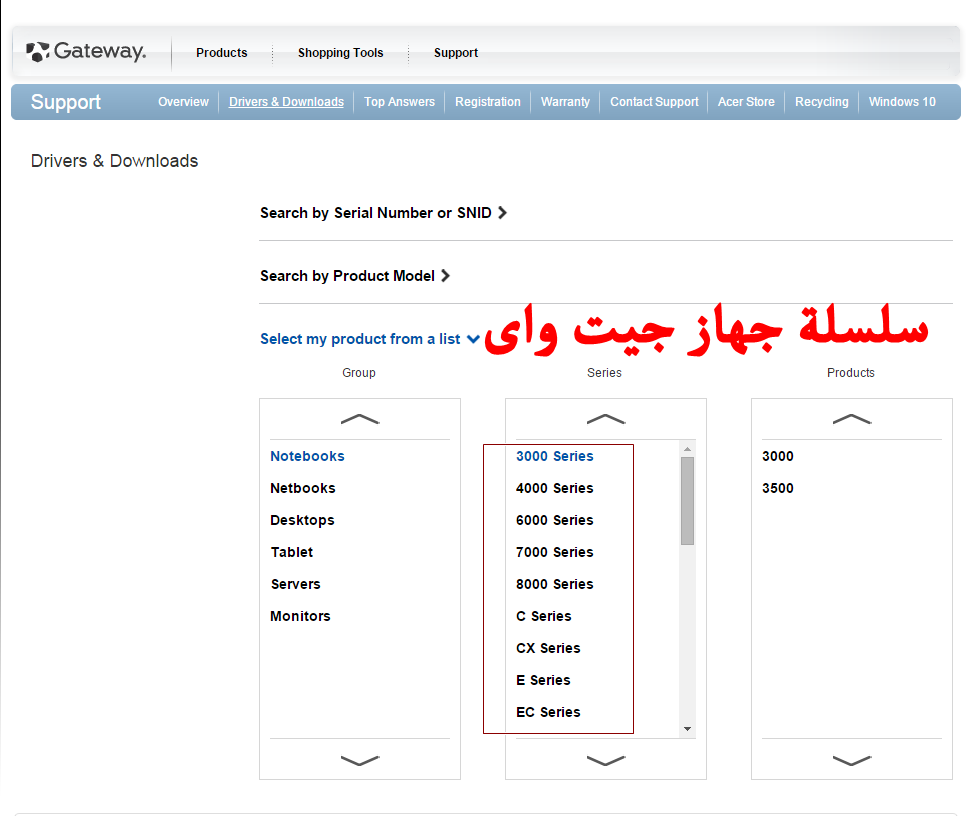970x816 pixels.
Task: Click the Products list down arrow
Action: 852,760
